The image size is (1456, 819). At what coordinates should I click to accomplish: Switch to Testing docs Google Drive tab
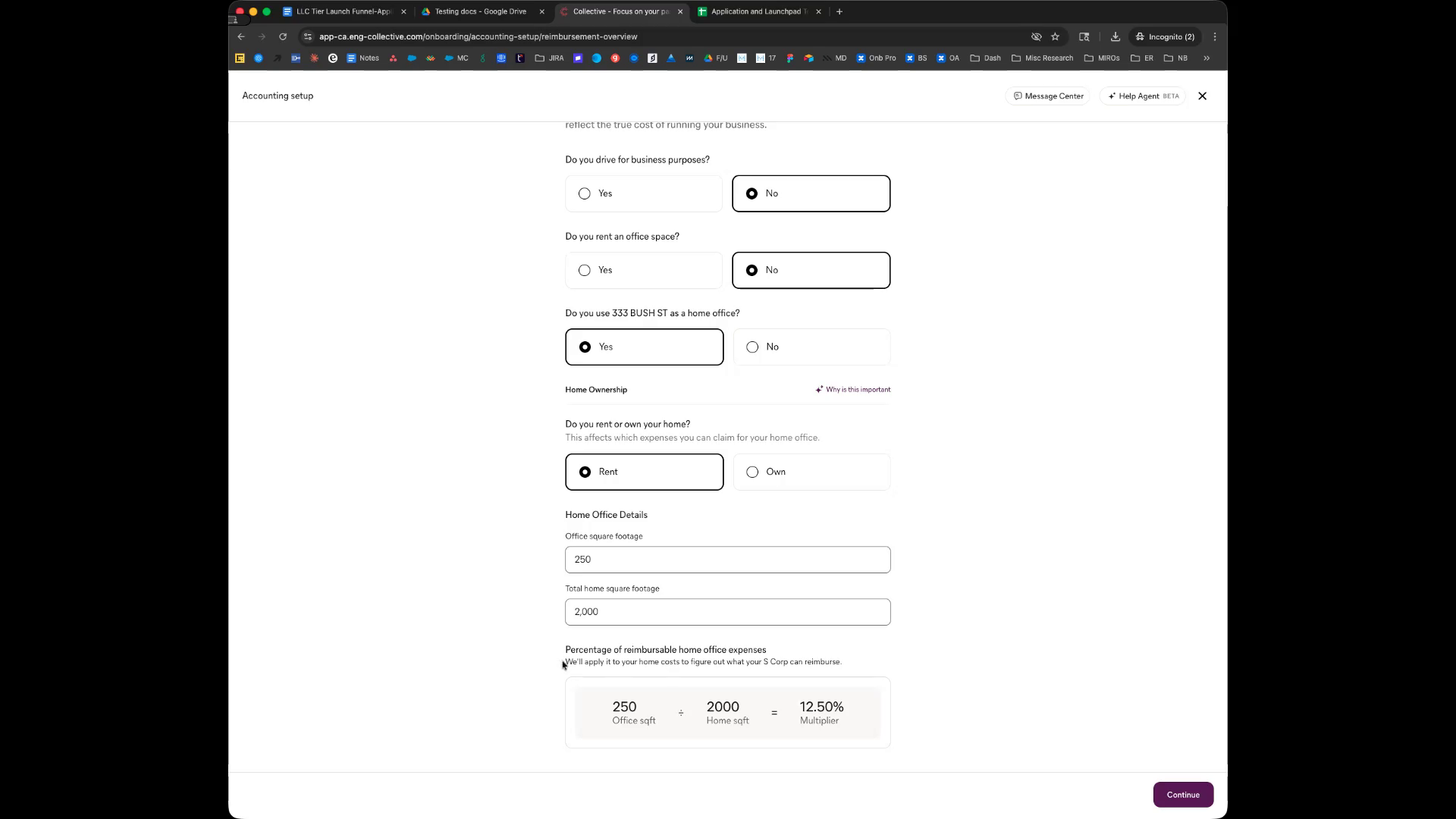pos(480,11)
